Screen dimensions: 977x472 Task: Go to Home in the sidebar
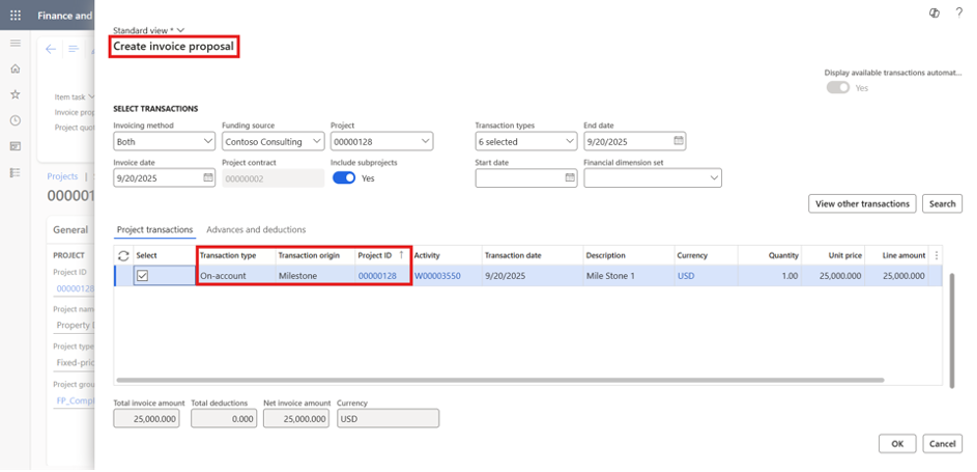(x=16, y=68)
